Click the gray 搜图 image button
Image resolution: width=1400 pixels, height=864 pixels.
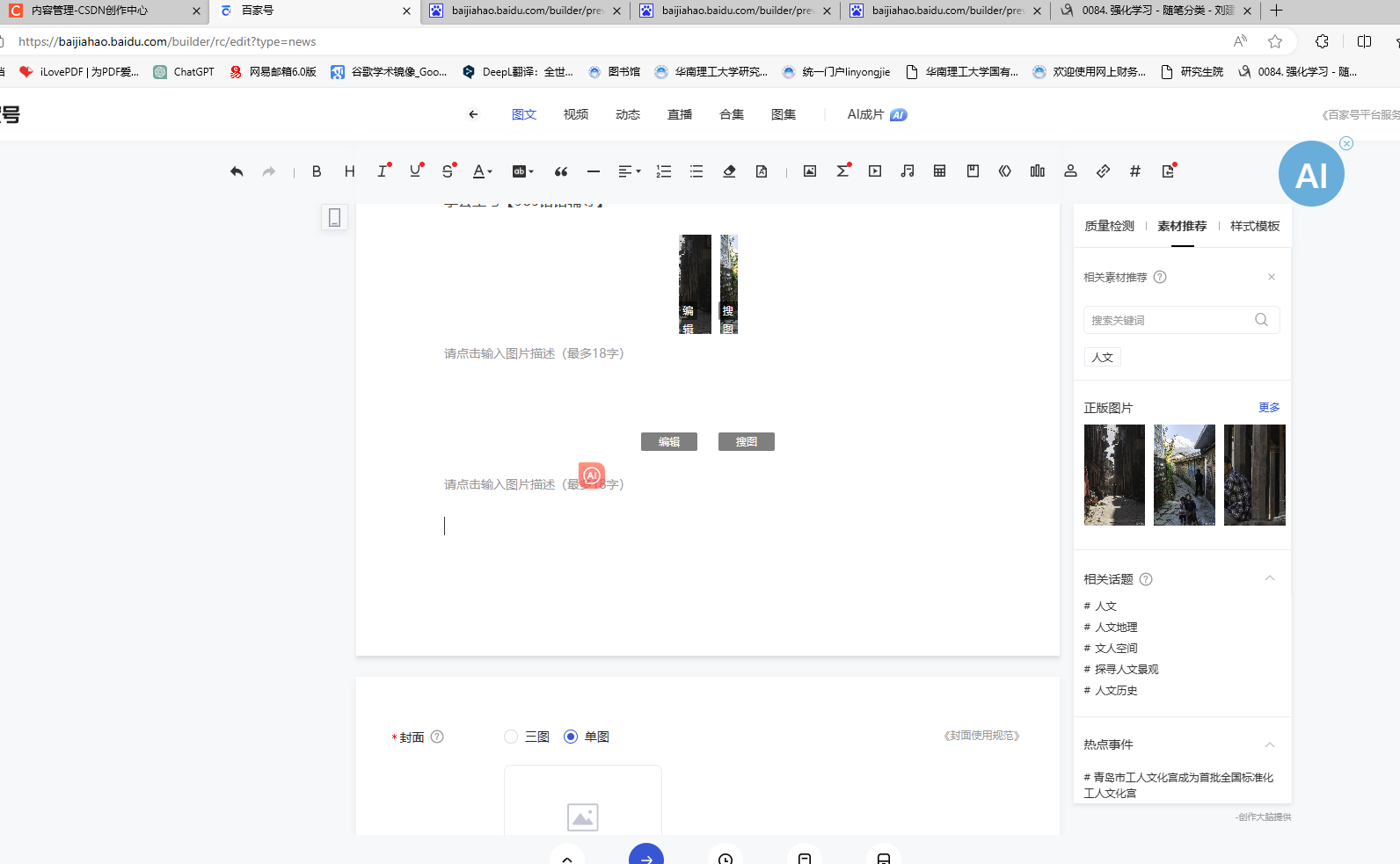pyautogui.click(x=747, y=442)
